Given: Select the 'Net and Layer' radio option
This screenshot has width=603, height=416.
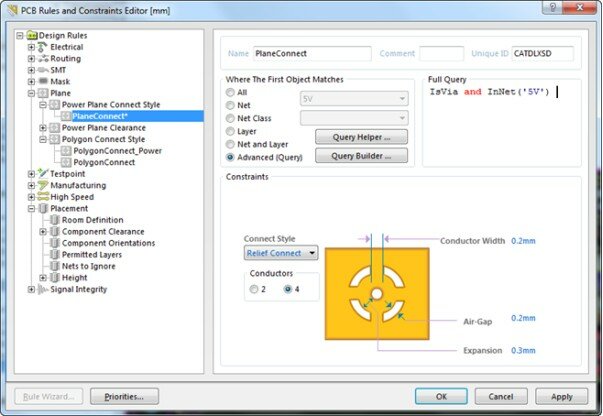Looking at the screenshot, I should (231, 144).
